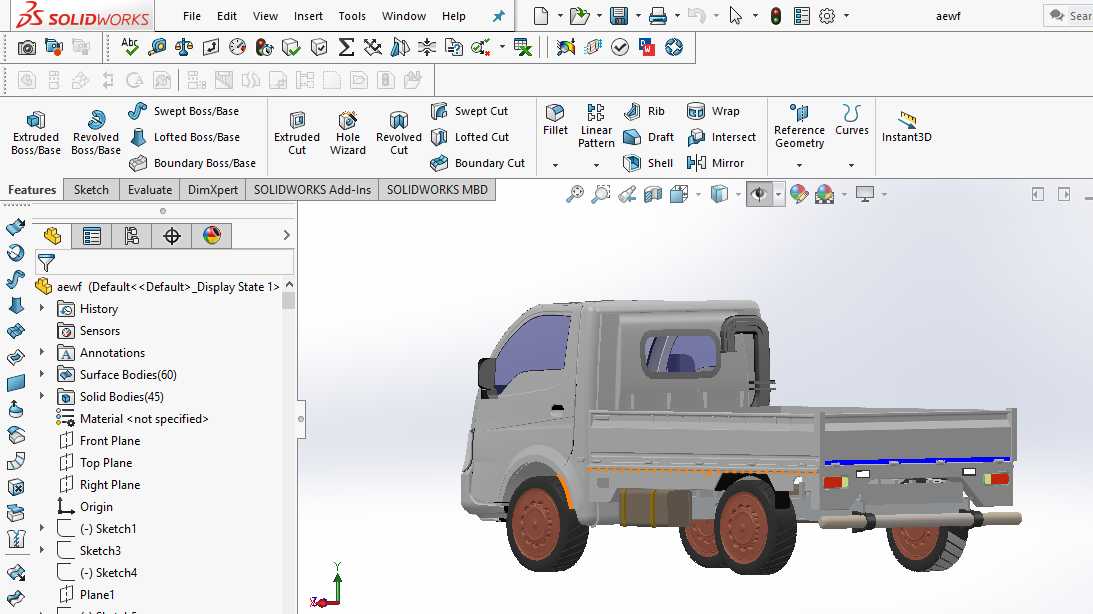Expand the History folder

click(x=42, y=308)
